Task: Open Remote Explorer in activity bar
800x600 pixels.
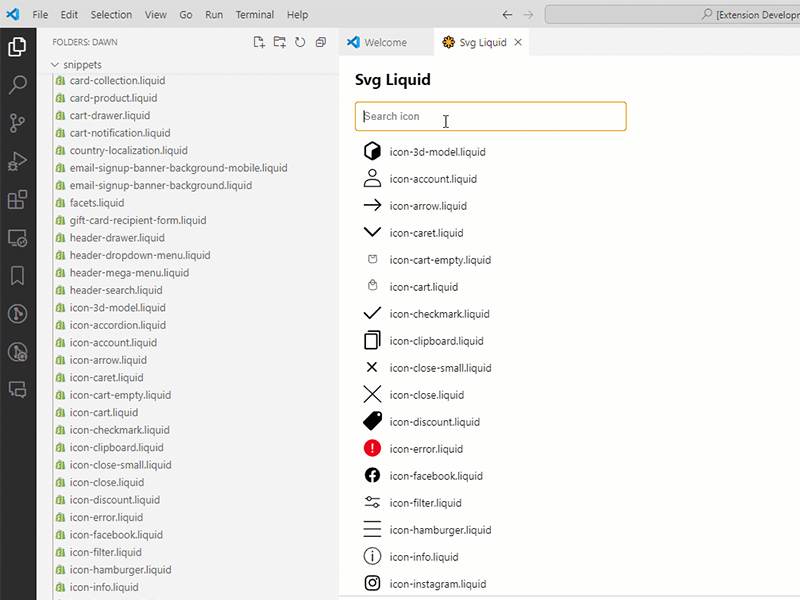Action: click(17, 238)
